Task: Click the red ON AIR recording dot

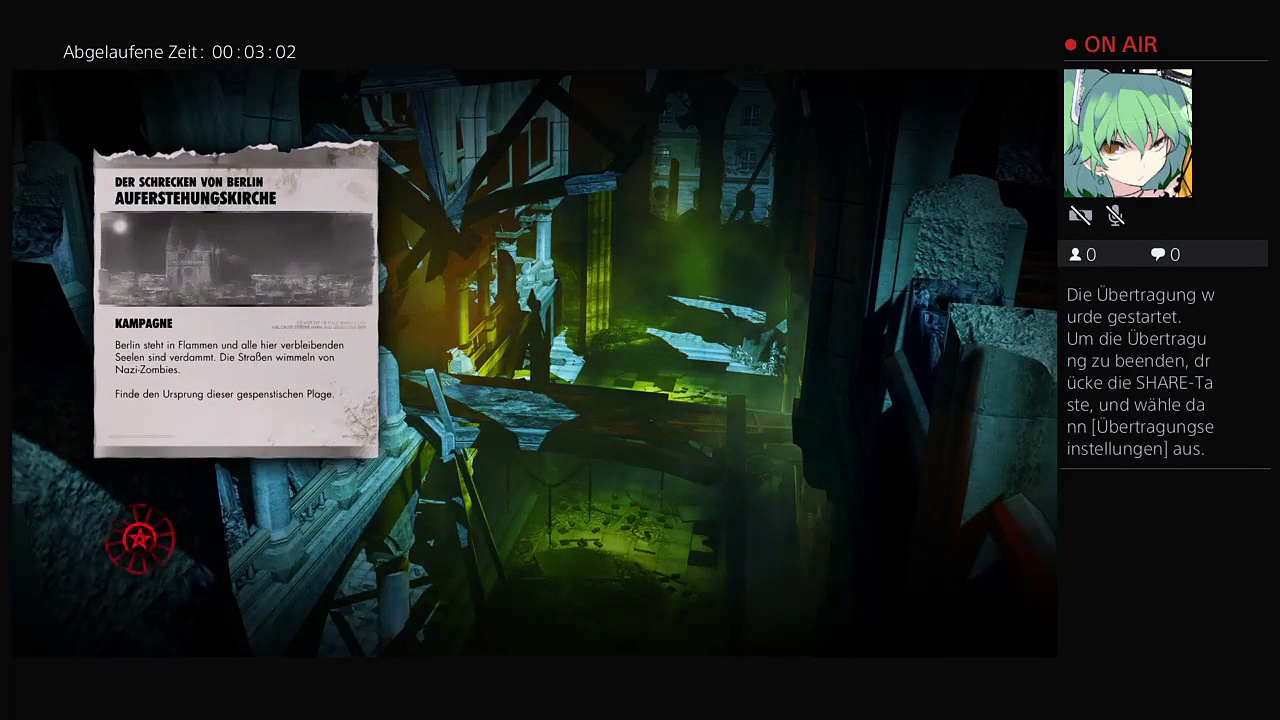Action: coord(1071,45)
